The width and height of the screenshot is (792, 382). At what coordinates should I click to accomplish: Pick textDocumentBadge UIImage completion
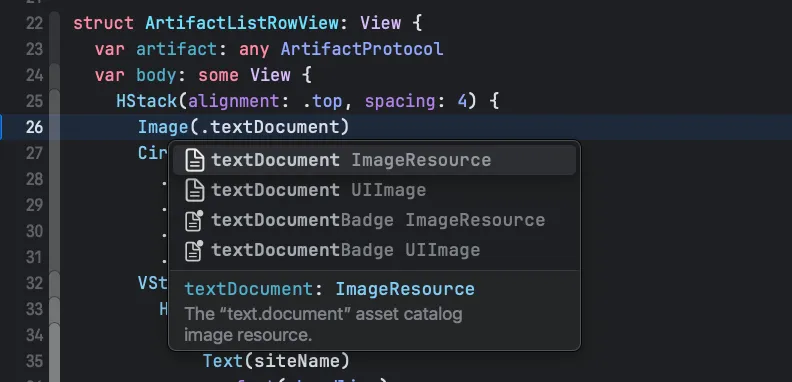[x=374, y=250]
